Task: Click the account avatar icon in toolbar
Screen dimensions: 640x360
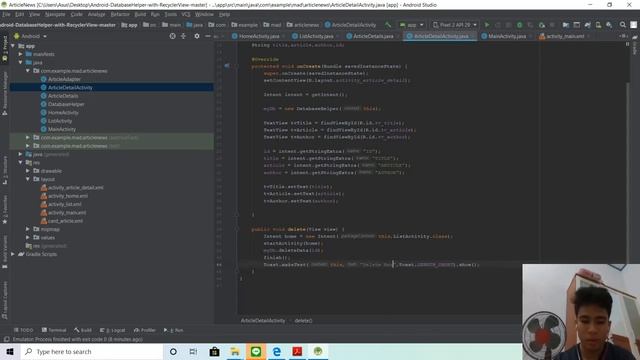Action: [633, 25]
